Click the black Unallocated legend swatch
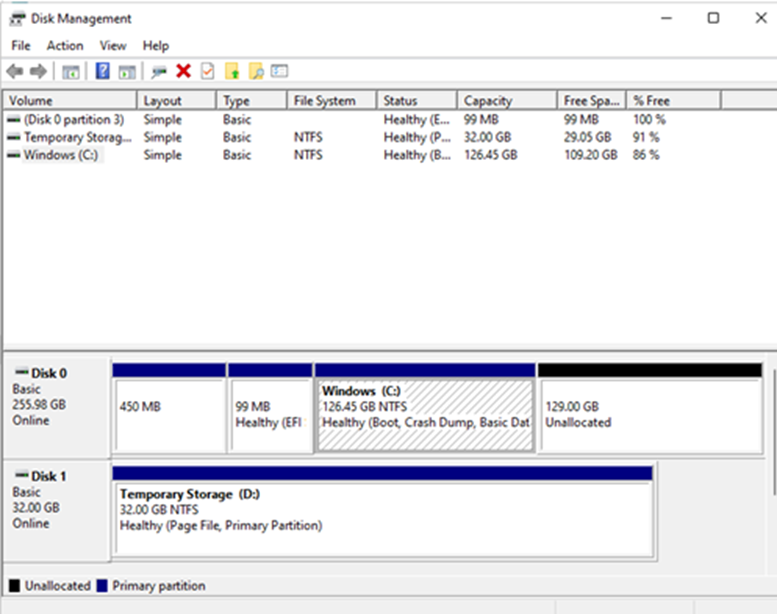The image size is (777, 614). point(14,586)
